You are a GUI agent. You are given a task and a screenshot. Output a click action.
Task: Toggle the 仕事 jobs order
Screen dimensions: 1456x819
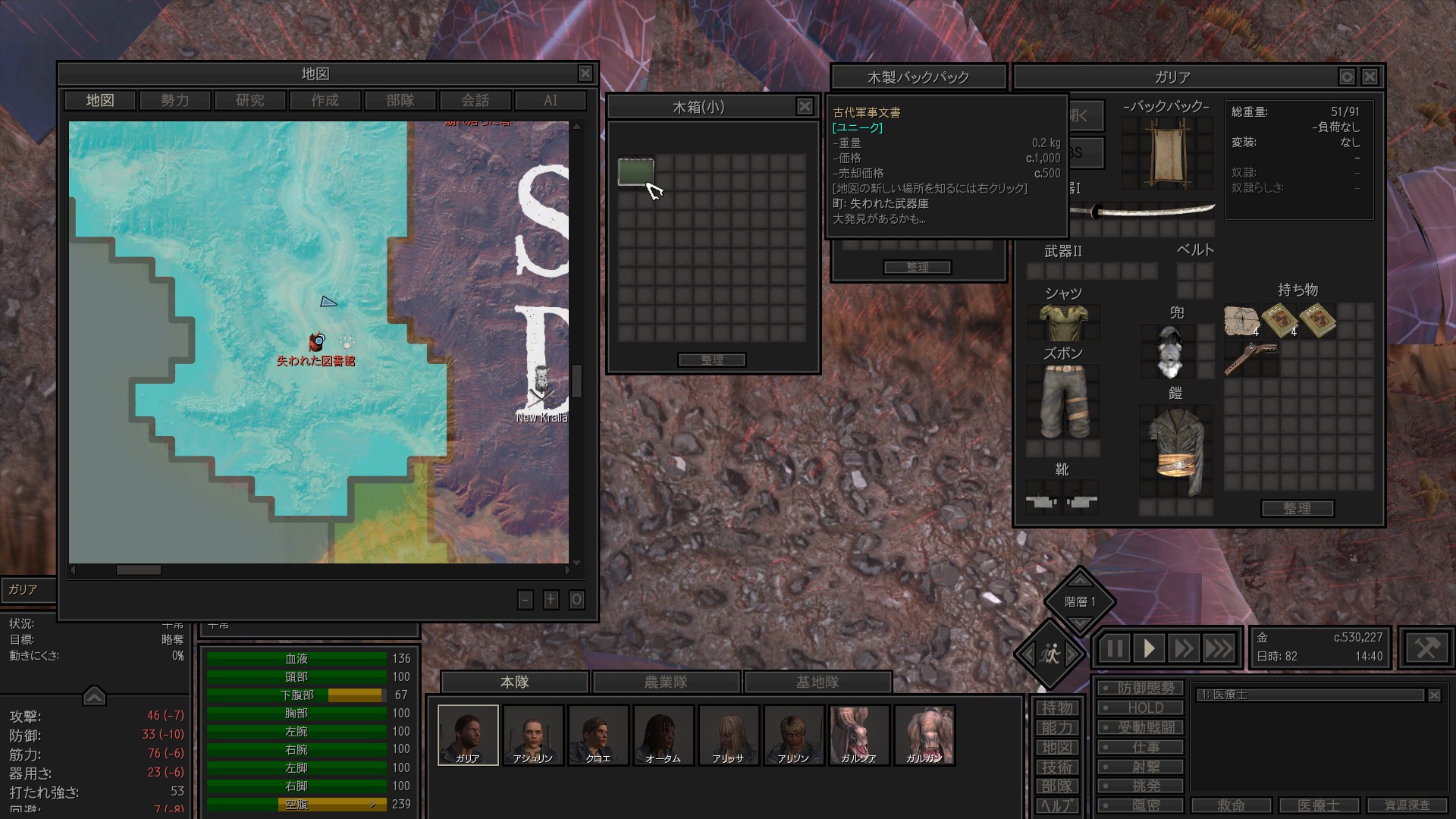(1140, 747)
